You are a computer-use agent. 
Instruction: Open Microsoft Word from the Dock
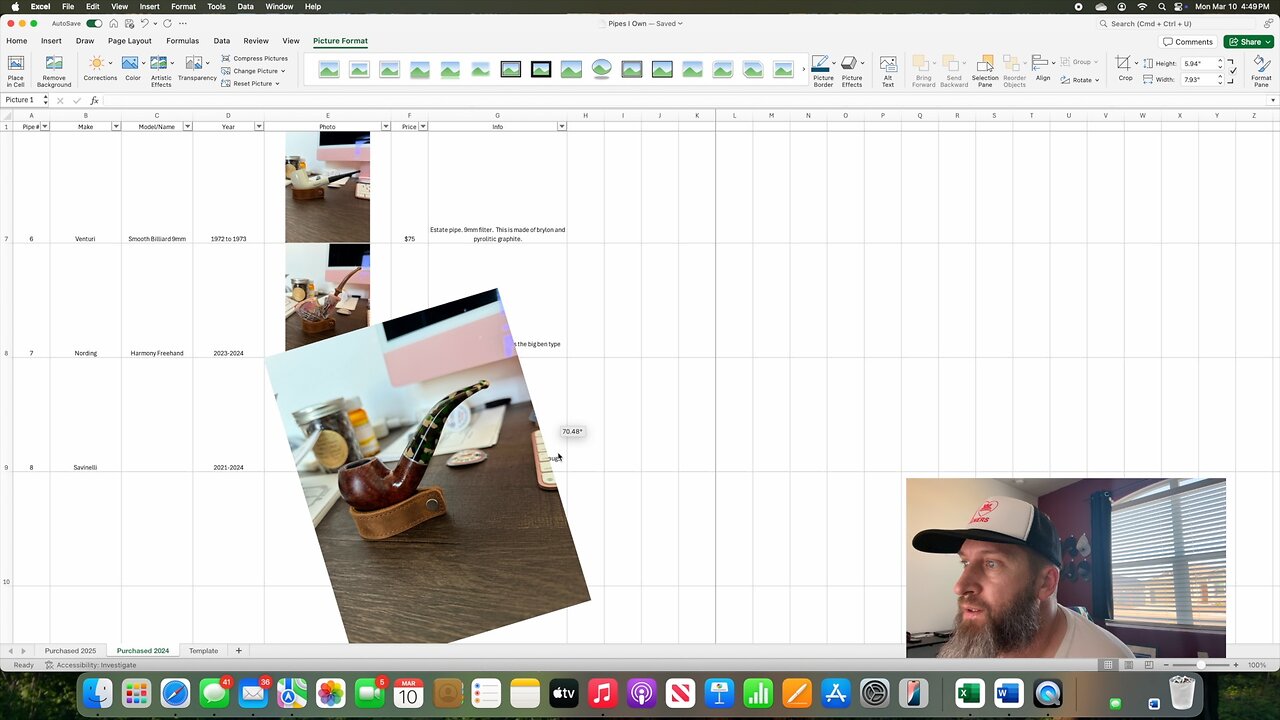click(x=1008, y=693)
